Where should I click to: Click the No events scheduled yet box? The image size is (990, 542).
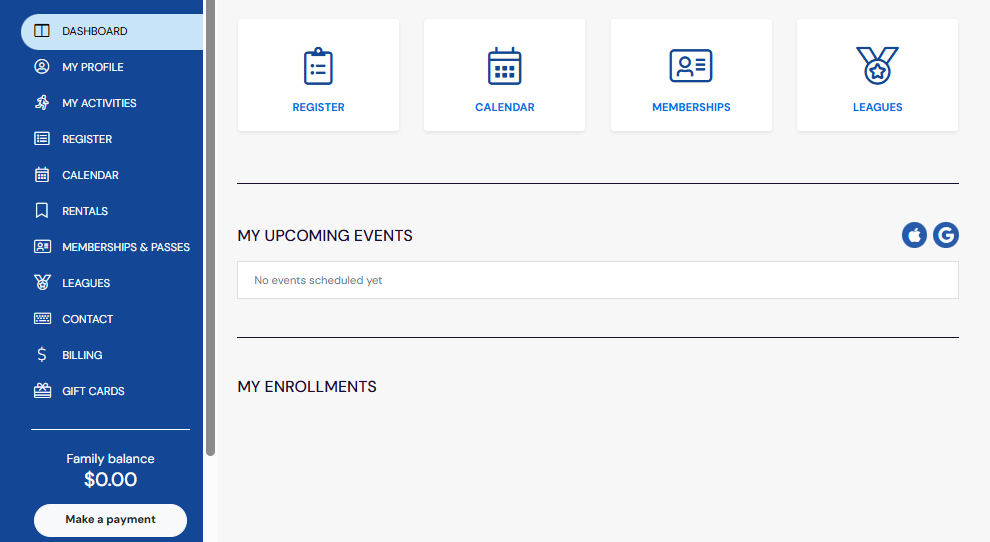[597, 280]
